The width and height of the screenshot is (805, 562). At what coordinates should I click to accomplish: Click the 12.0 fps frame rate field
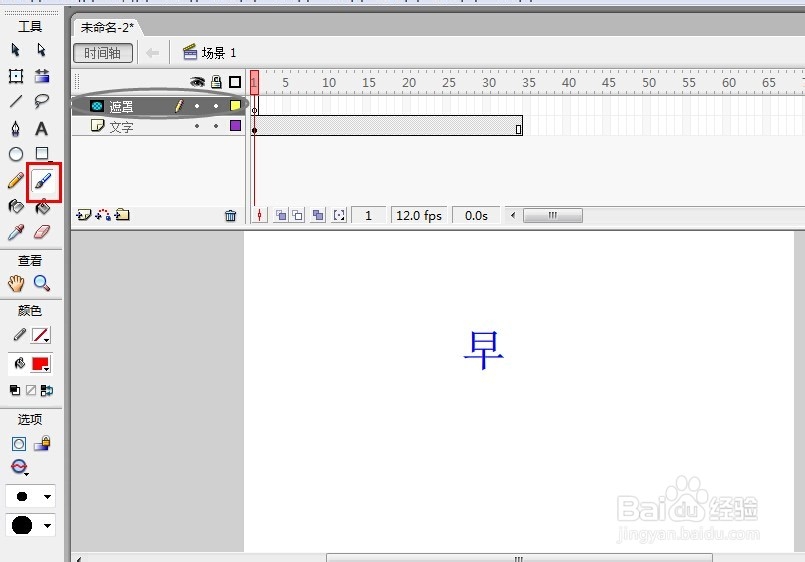coord(419,216)
